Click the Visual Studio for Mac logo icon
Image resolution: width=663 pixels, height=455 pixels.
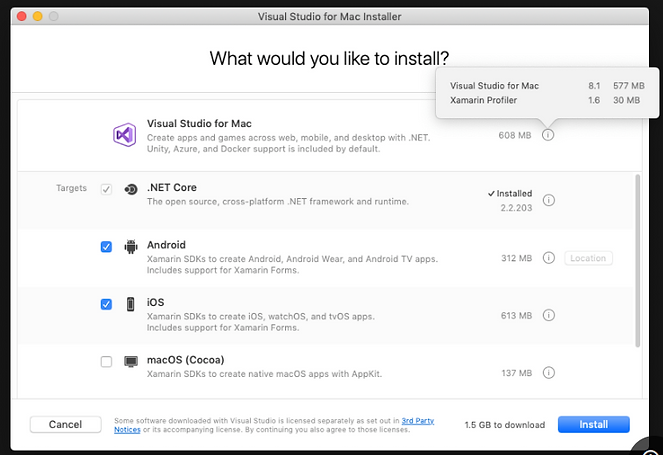pos(124,135)
